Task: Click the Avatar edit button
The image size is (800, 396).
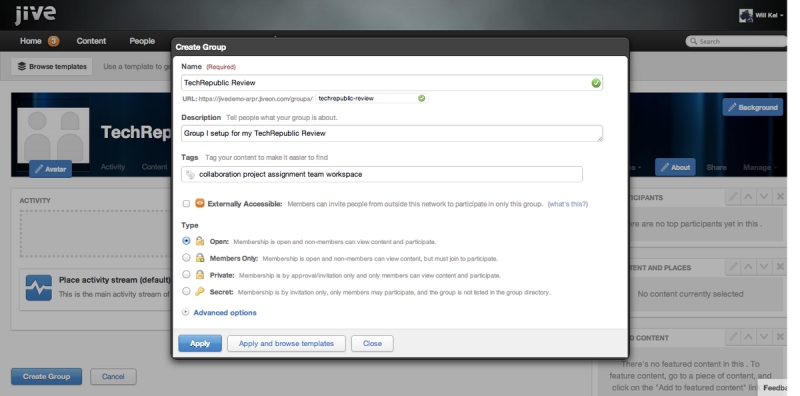Action: pos(51,169)
